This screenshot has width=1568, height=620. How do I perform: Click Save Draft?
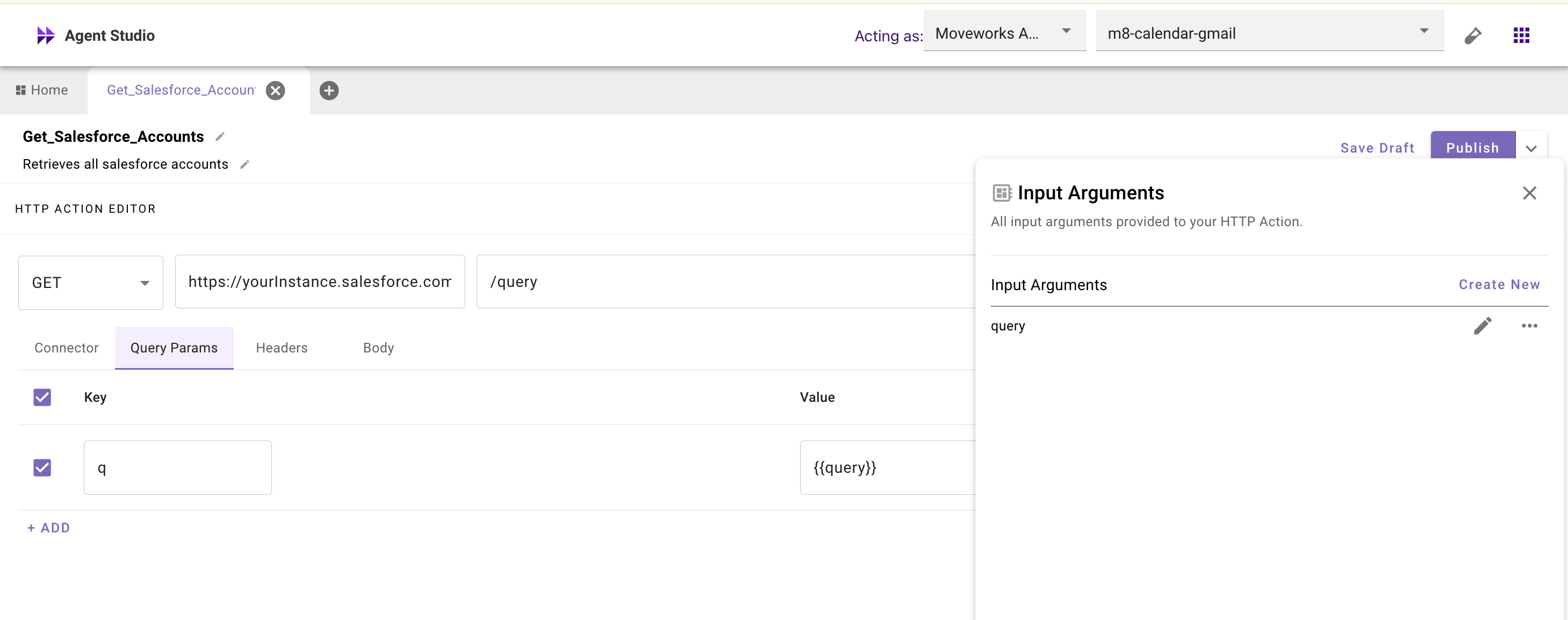[x=1377, y=148]
